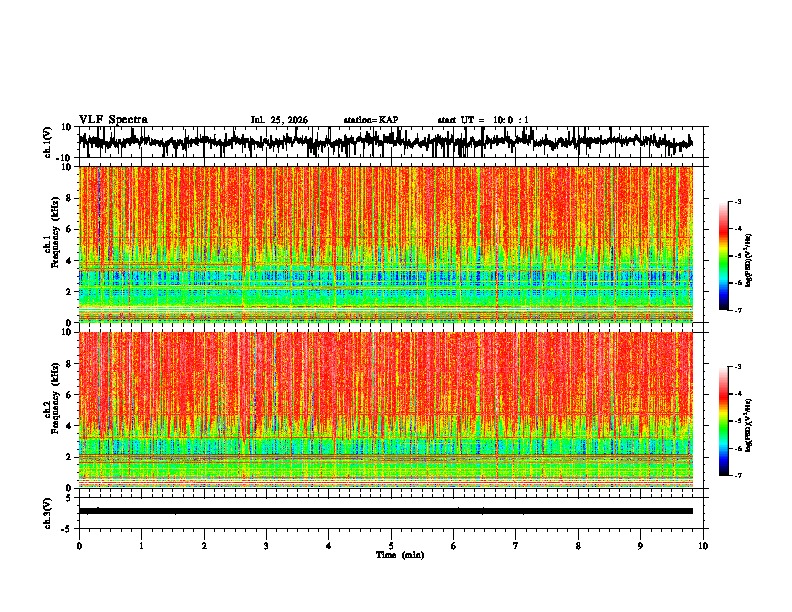Screen dimensions: 792x612
Task: Click the ch.3 flat black waveform trace
Action: pos(386,511)
